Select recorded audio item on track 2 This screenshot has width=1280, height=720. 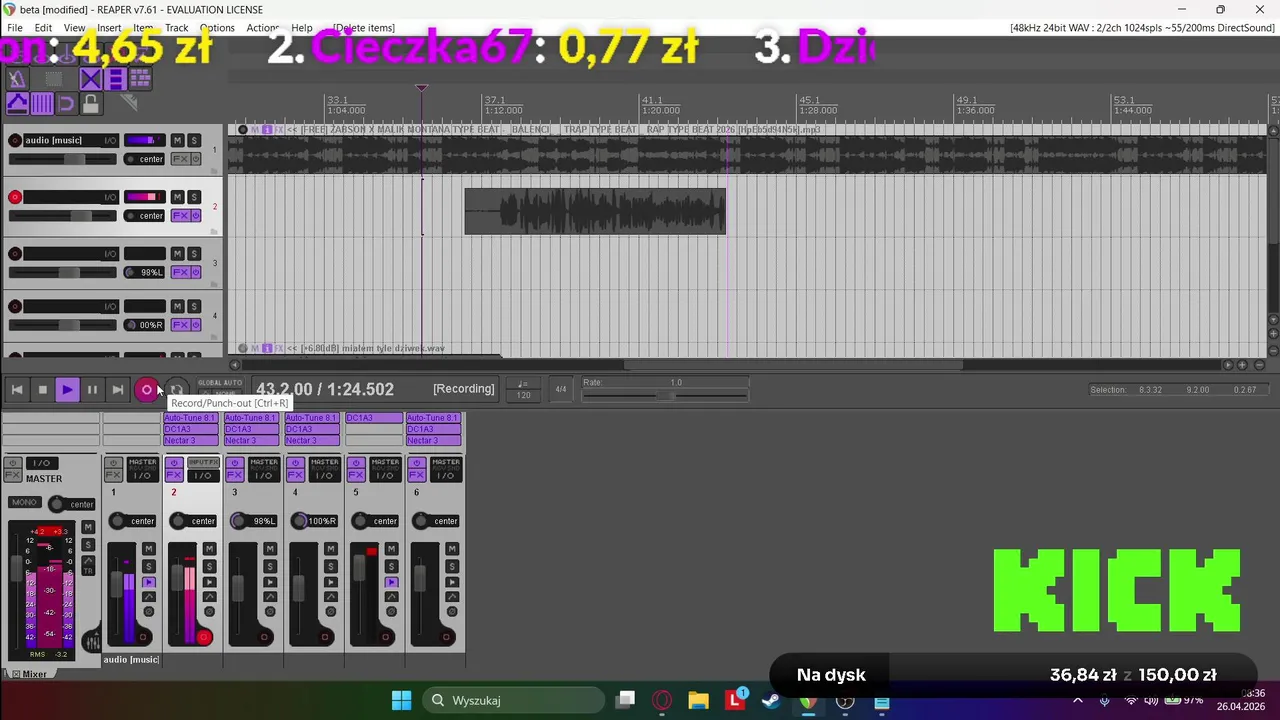pyautogui.click(x=595, y=211)
